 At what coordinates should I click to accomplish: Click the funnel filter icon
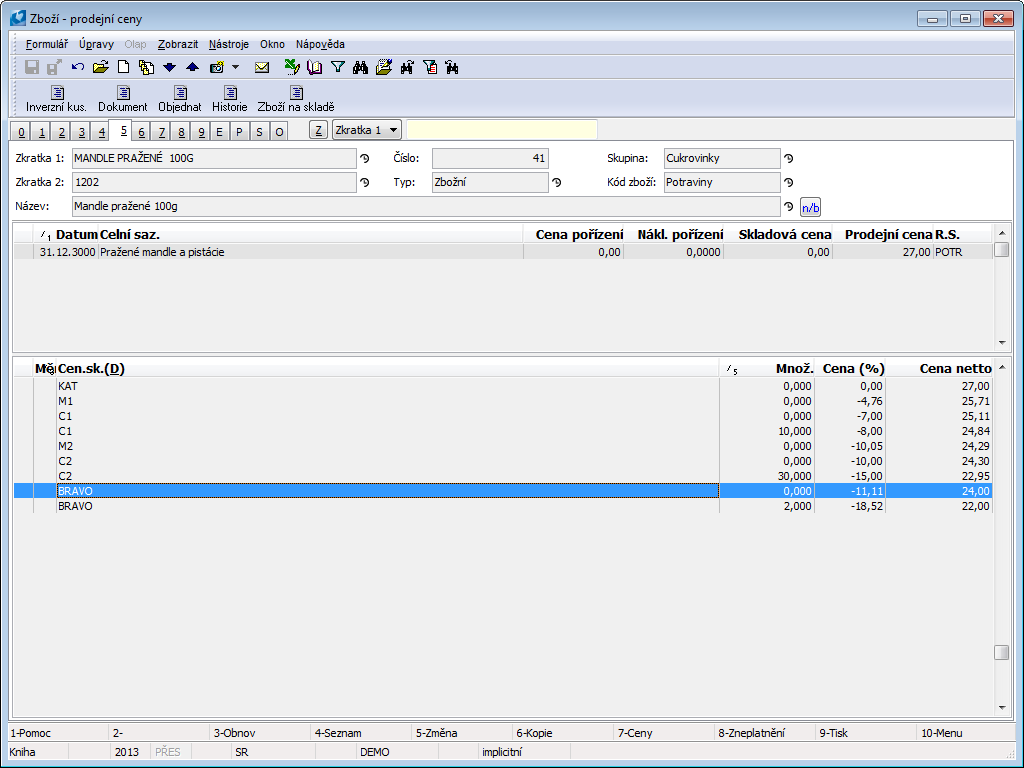(x=338, y=68)
